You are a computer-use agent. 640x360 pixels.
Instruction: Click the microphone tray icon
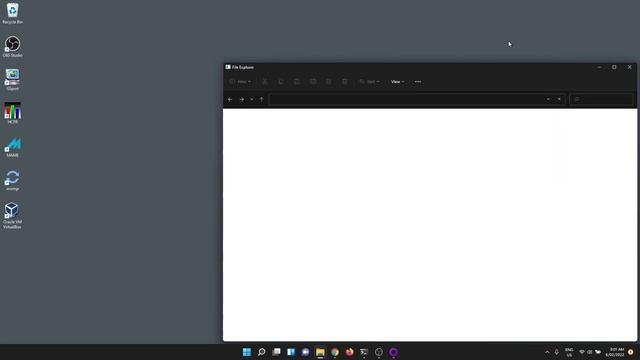tap(556, 352)
